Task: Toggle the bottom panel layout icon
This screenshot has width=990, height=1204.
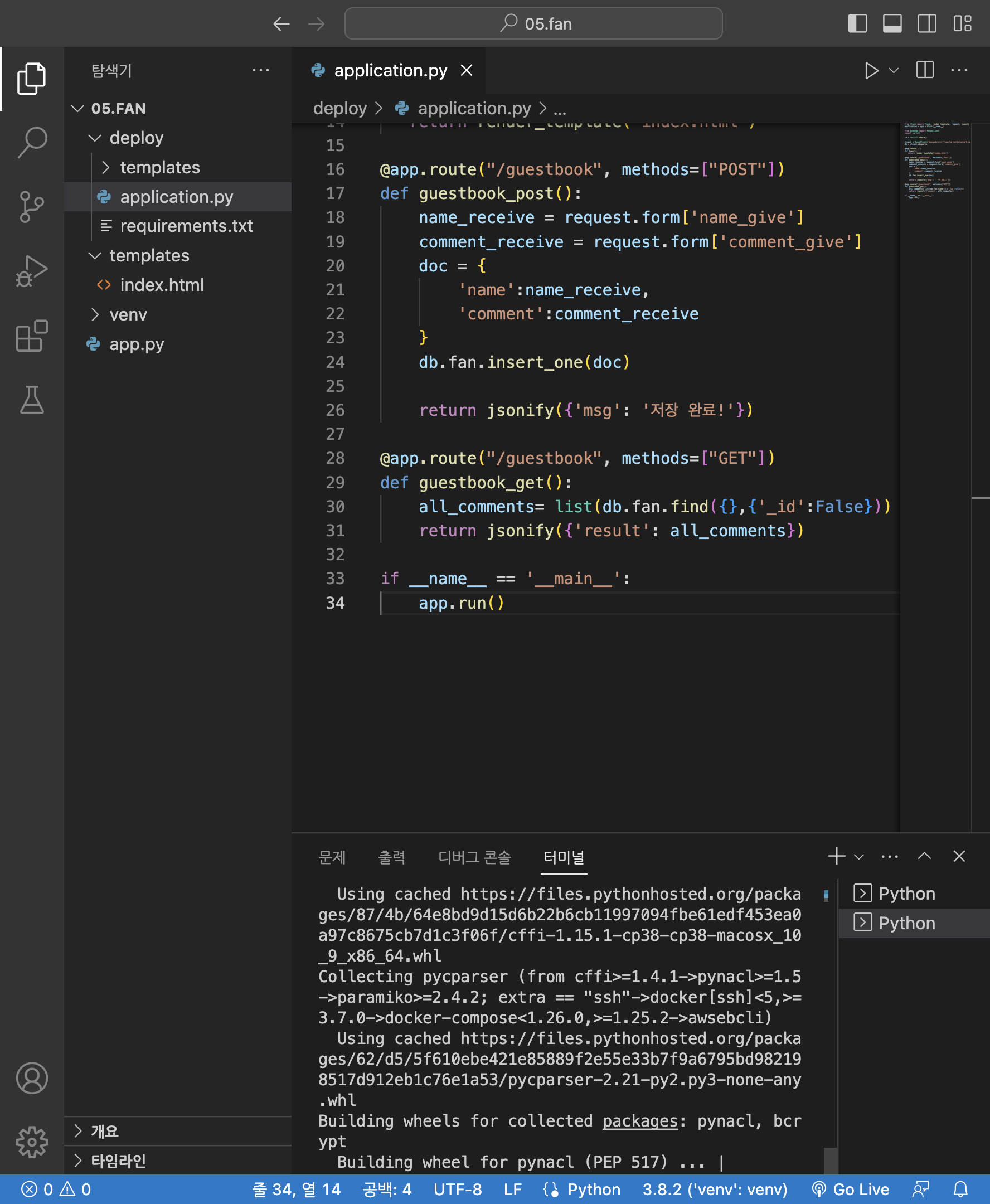Action: [892, 23]
